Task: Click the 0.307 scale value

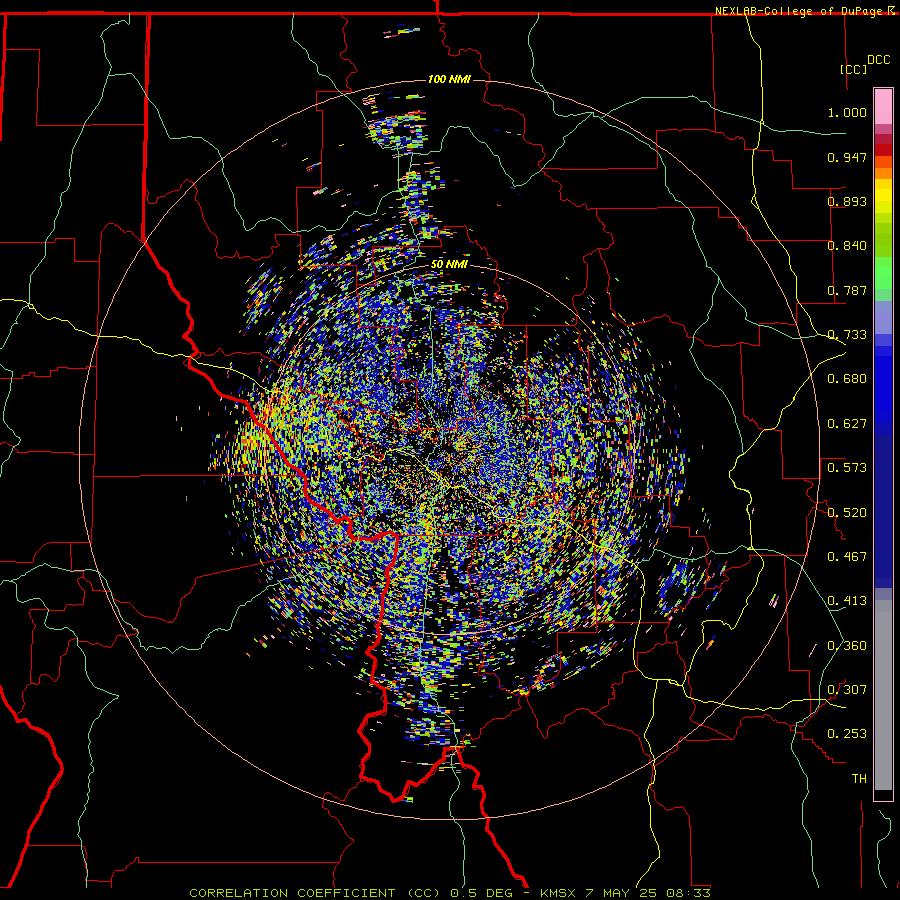Action: coord(847,690)
